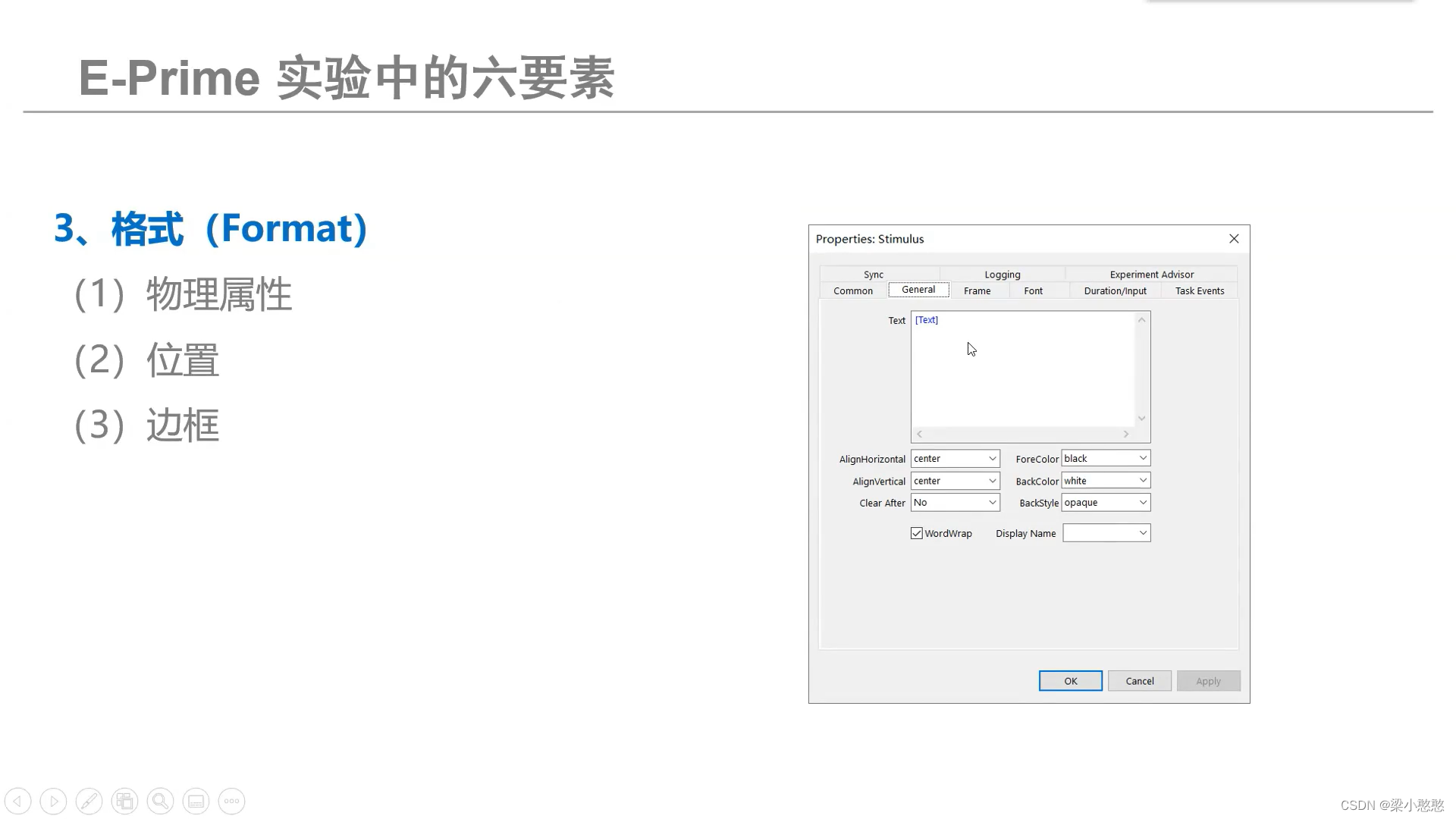Confirm changes with the OK button
Viewport: 1456px width, 819px height.
(1070, 680)
